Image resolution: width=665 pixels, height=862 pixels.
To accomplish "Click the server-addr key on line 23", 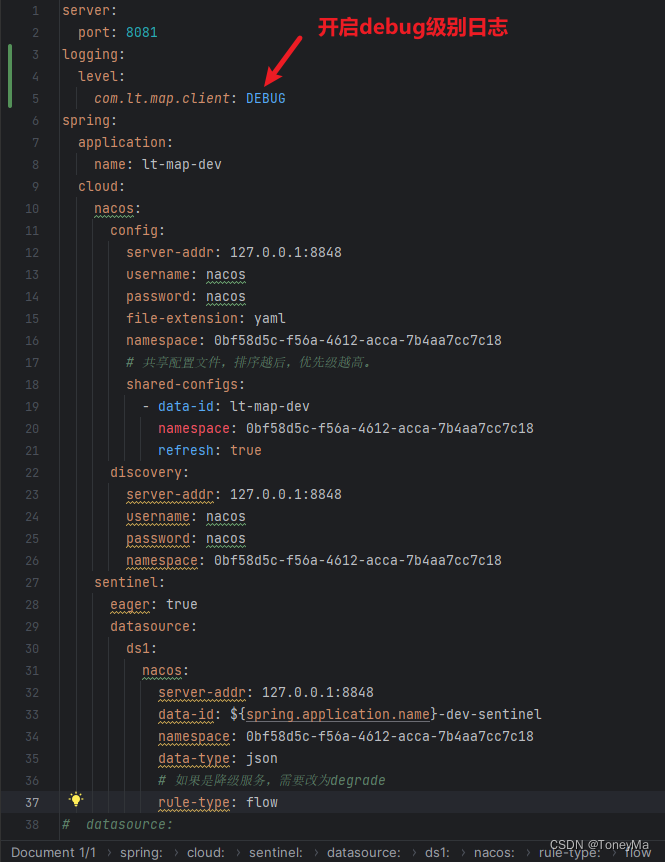I will tap(169, 494).
